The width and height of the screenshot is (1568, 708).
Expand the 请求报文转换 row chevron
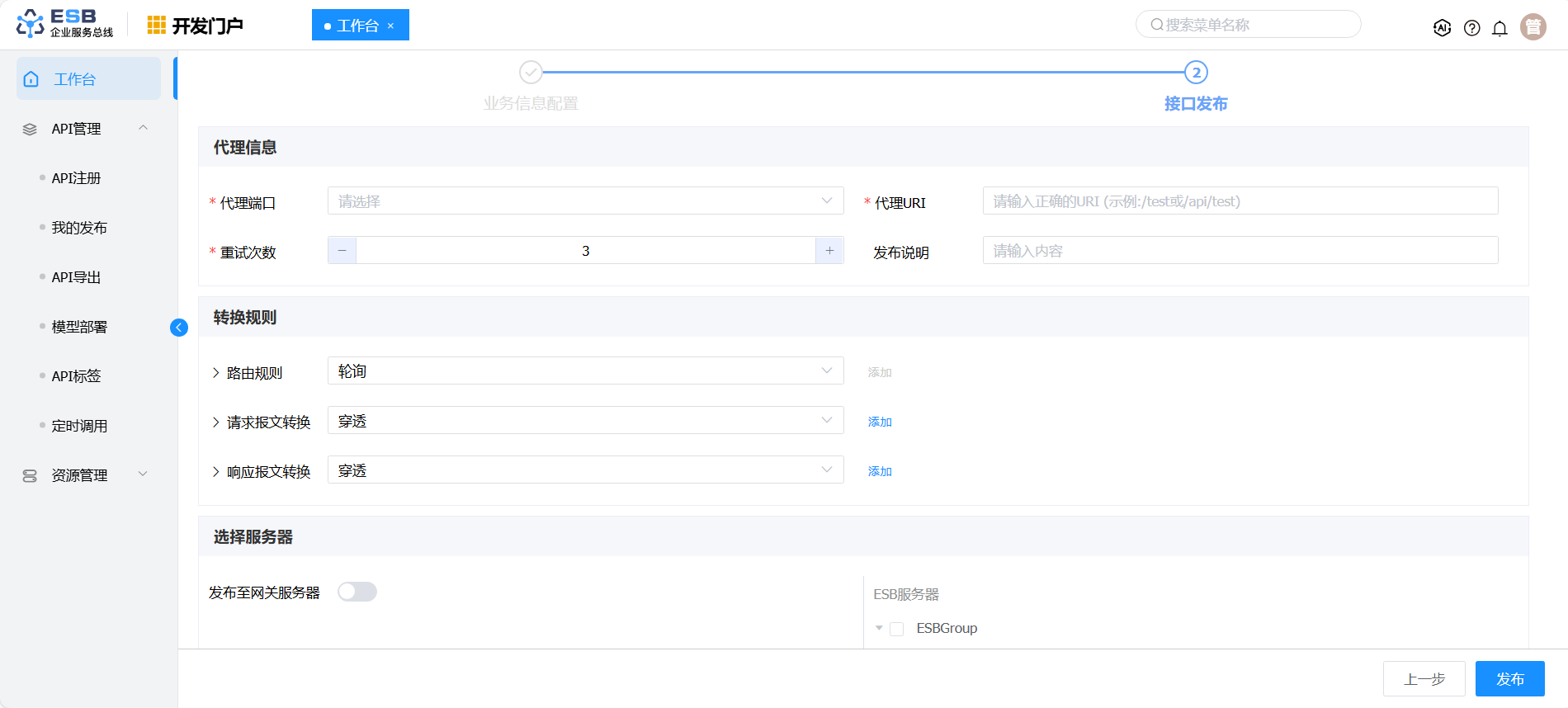tap(216, 422)
